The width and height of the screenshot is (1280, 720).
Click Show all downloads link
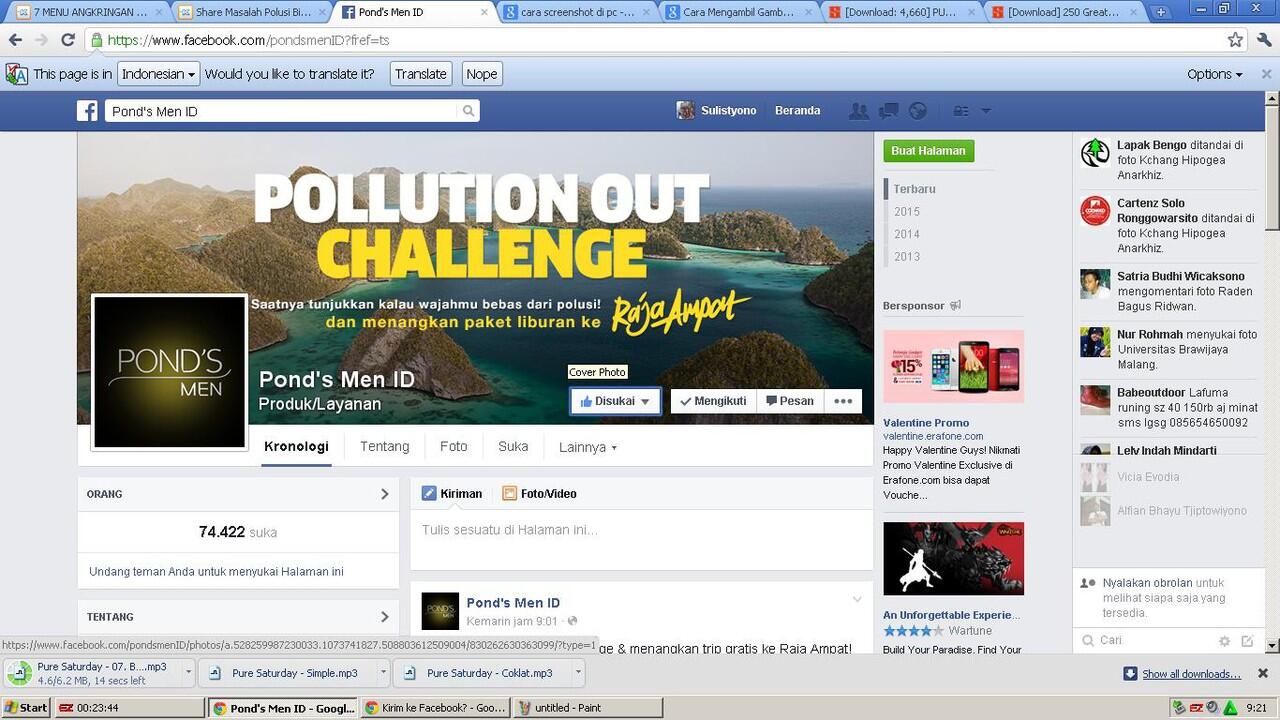coord(1191,674)
